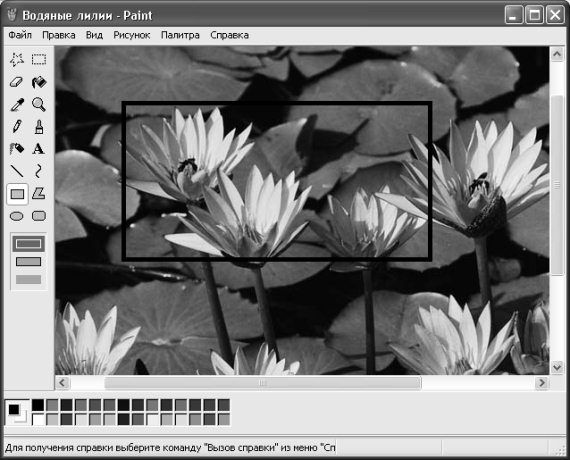The image size is (570, 460).
Task: Open the Файл menu
Action: pos(20,35)
